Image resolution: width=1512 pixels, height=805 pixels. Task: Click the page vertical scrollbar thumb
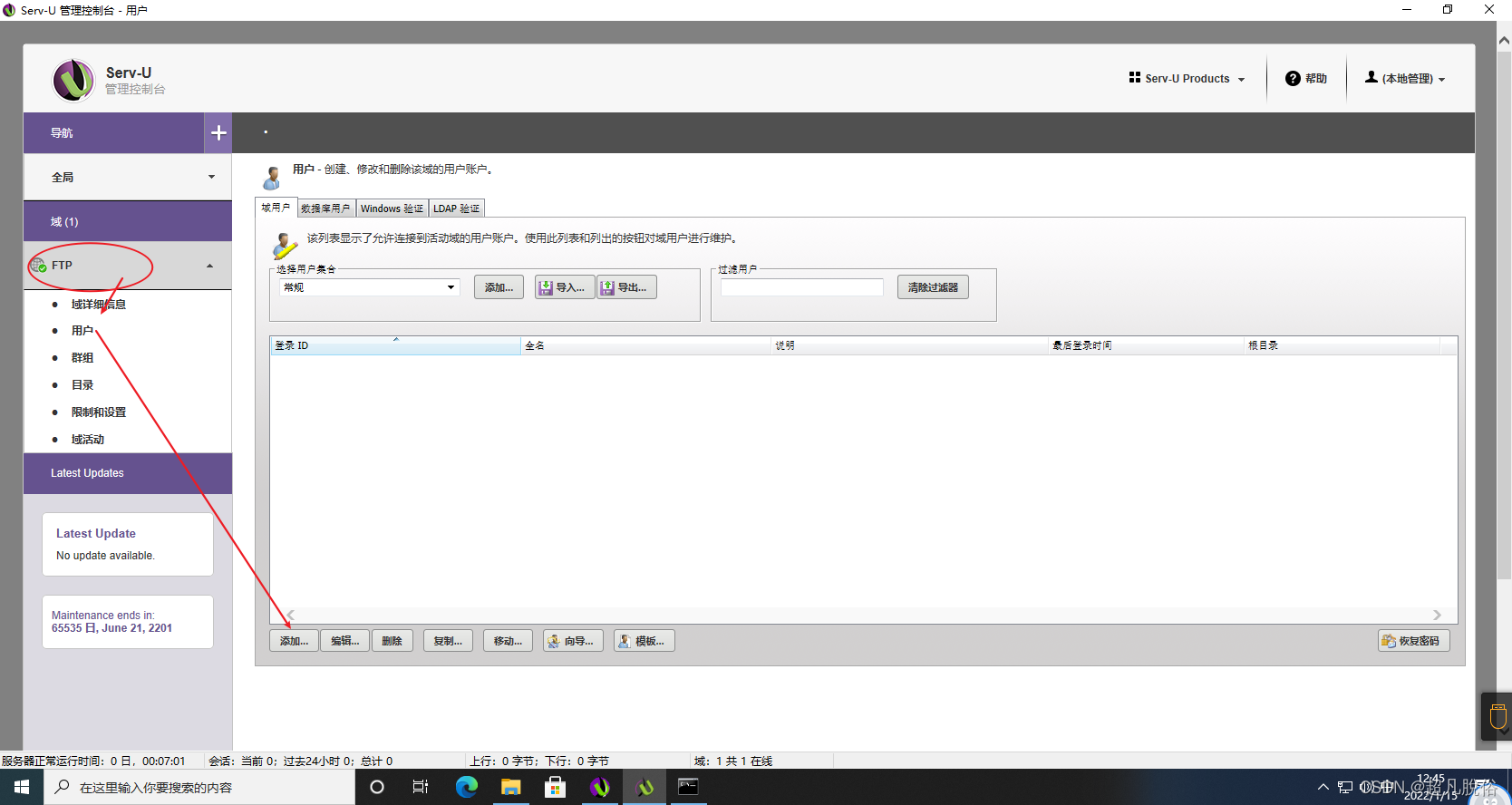coord(1505,315)
